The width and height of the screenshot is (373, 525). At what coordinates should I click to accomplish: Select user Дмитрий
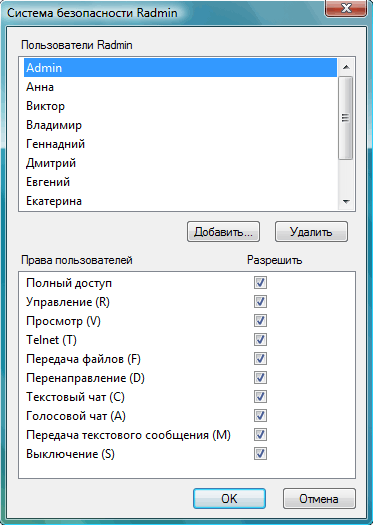coord(180,163)
